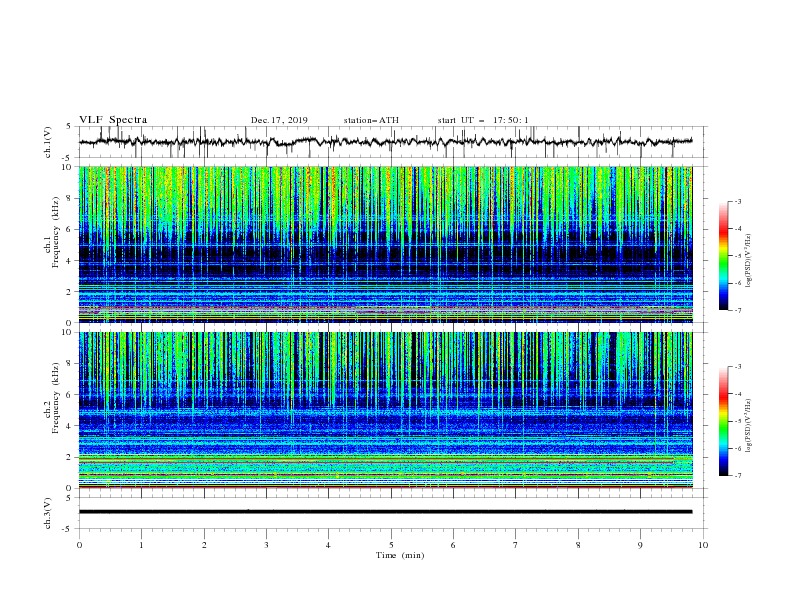This screenshot has width=792, height=612.
Task: Click the time axis tick label '1'
Action: click(x=141, y=545)
